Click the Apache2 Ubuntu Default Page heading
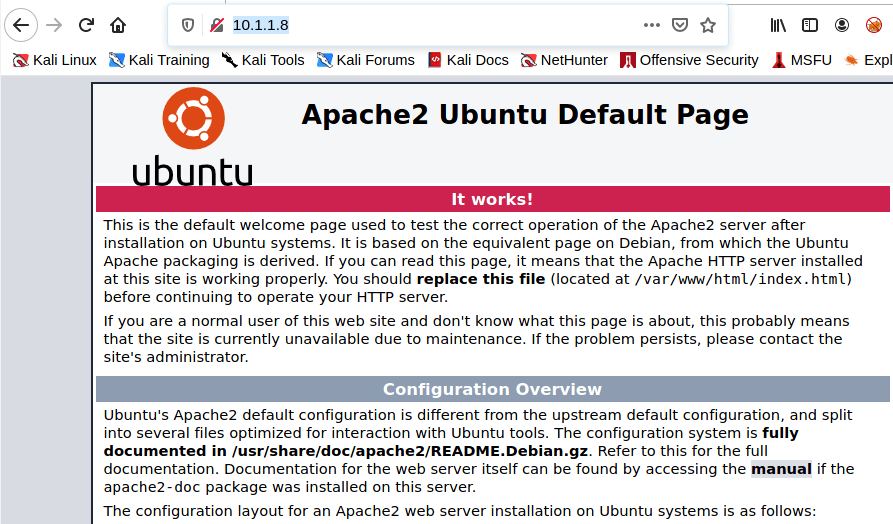893x524 pixels. [525, 114]
